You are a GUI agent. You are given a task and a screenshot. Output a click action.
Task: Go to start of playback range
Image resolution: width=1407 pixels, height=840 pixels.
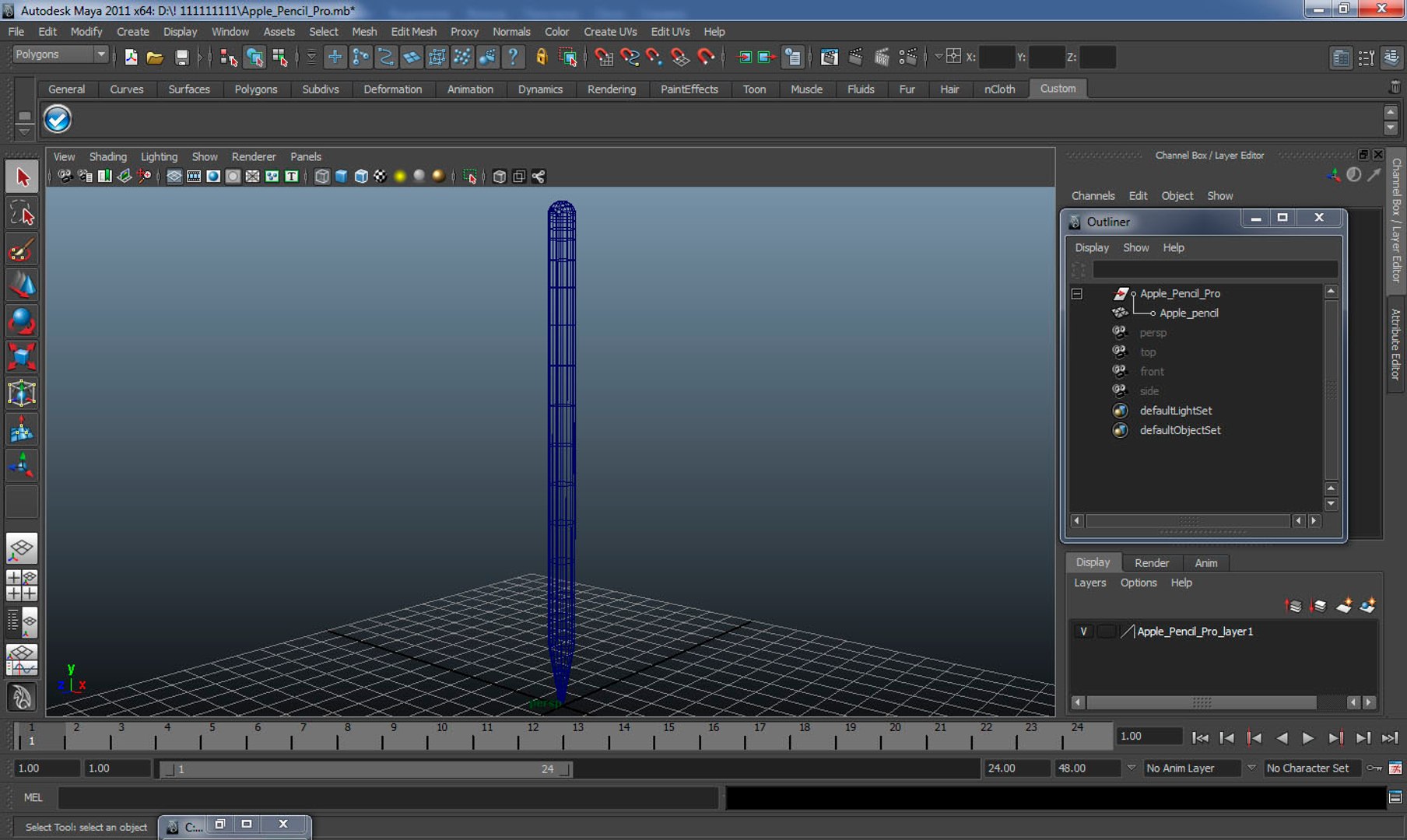[x=1200, y=738]
